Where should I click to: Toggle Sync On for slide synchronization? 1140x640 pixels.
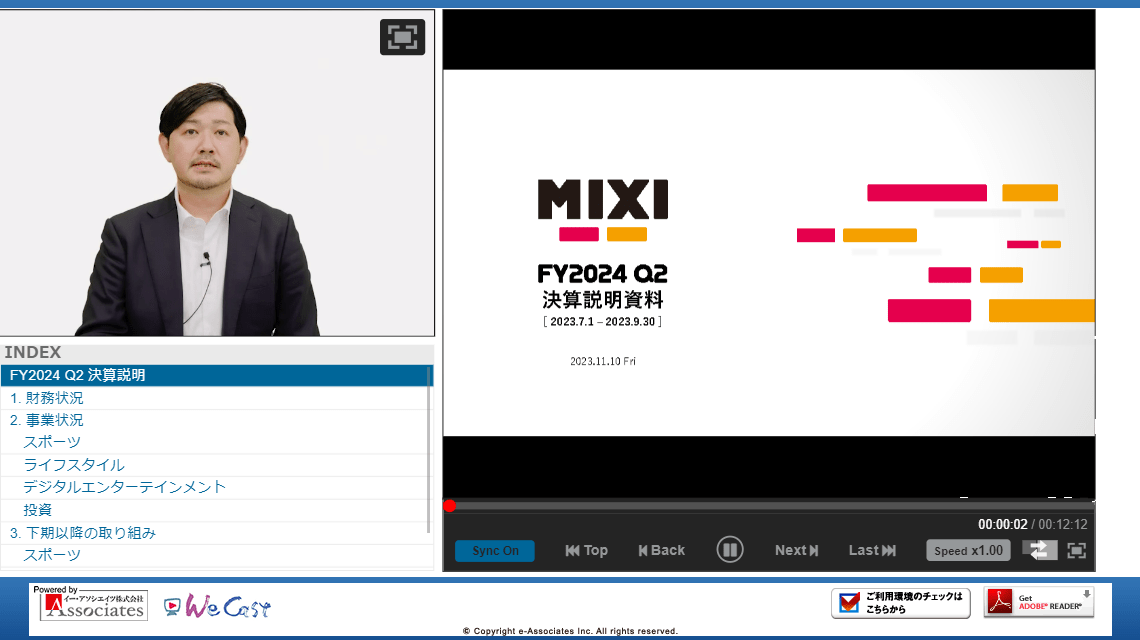pos(494,550)
